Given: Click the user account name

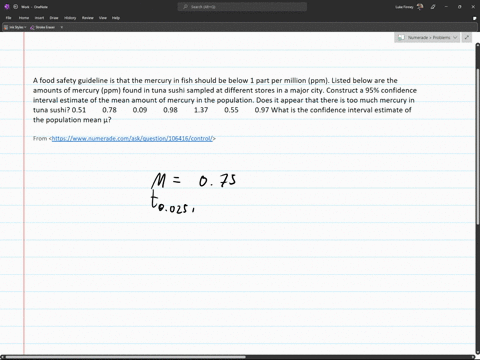Looking at the screenshot, I should point(404,7).
